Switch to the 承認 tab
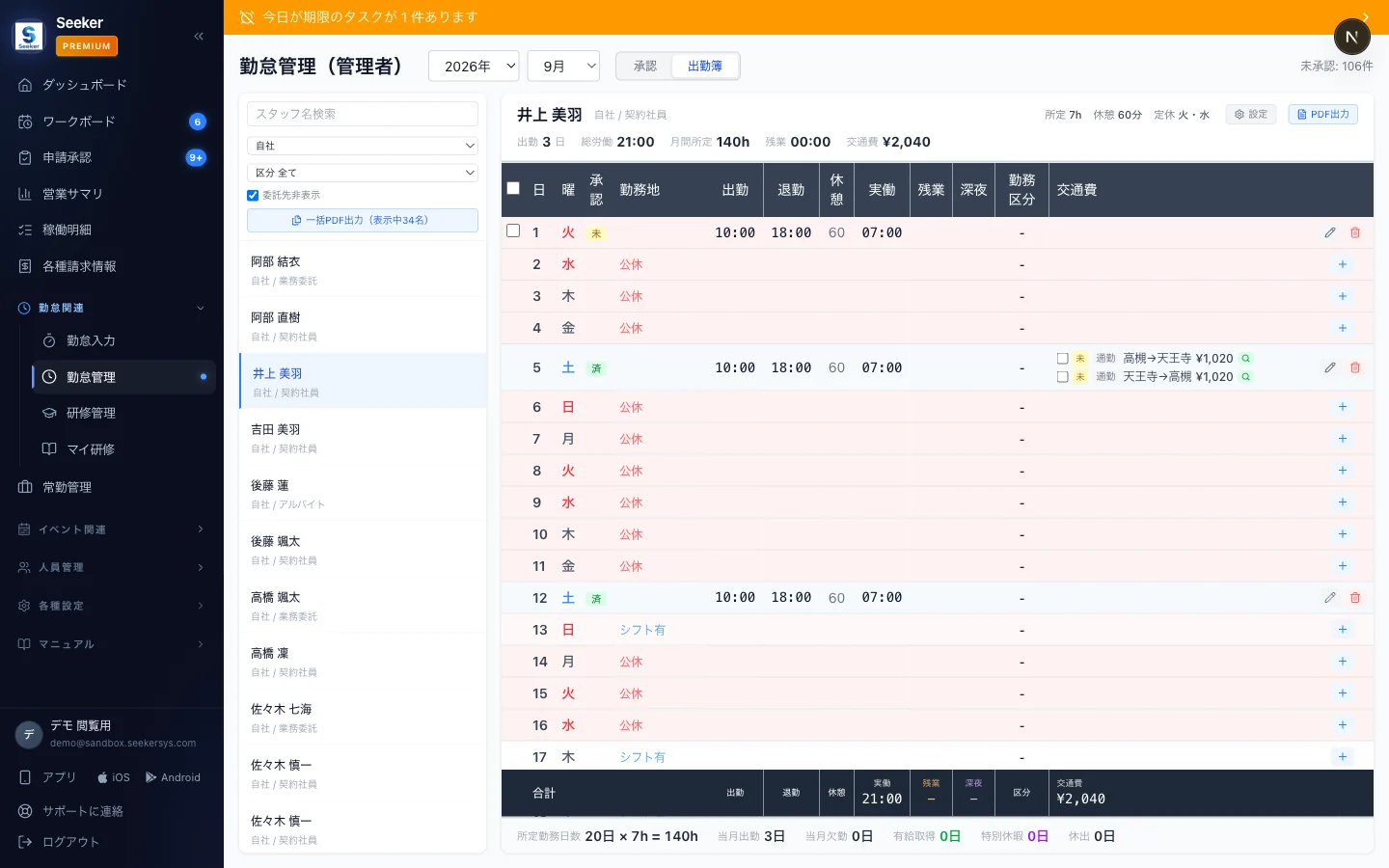 645,66
